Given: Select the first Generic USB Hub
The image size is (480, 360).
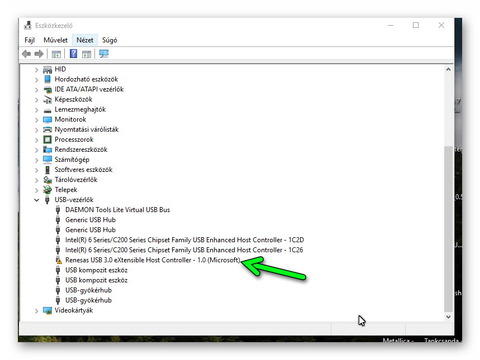Looking at the screenshot, I should 90,220.
